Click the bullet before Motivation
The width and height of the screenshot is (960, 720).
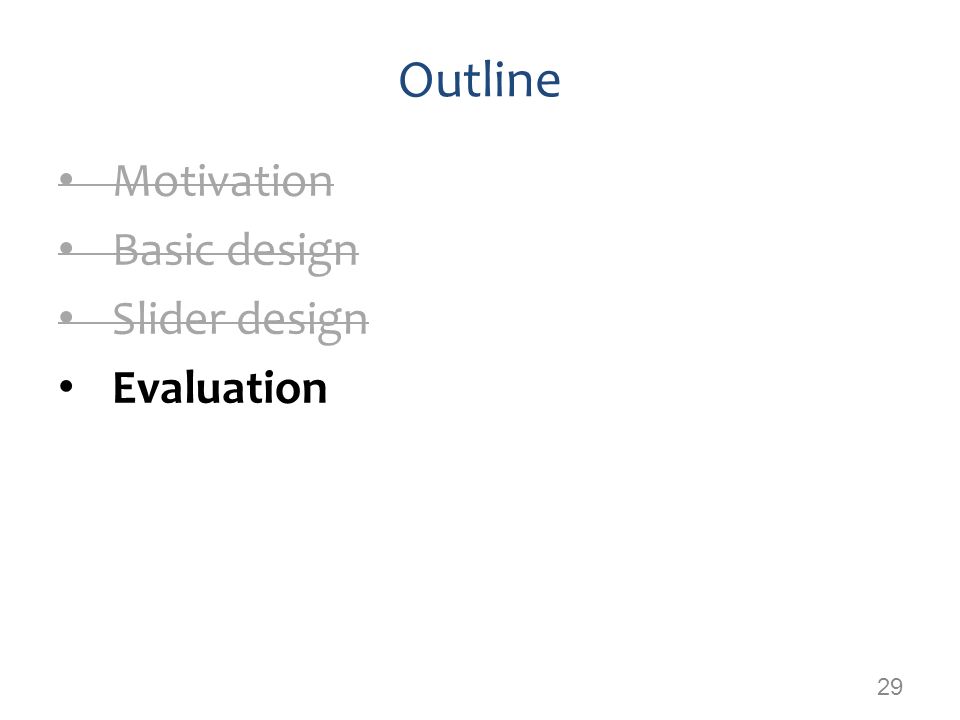67,180
